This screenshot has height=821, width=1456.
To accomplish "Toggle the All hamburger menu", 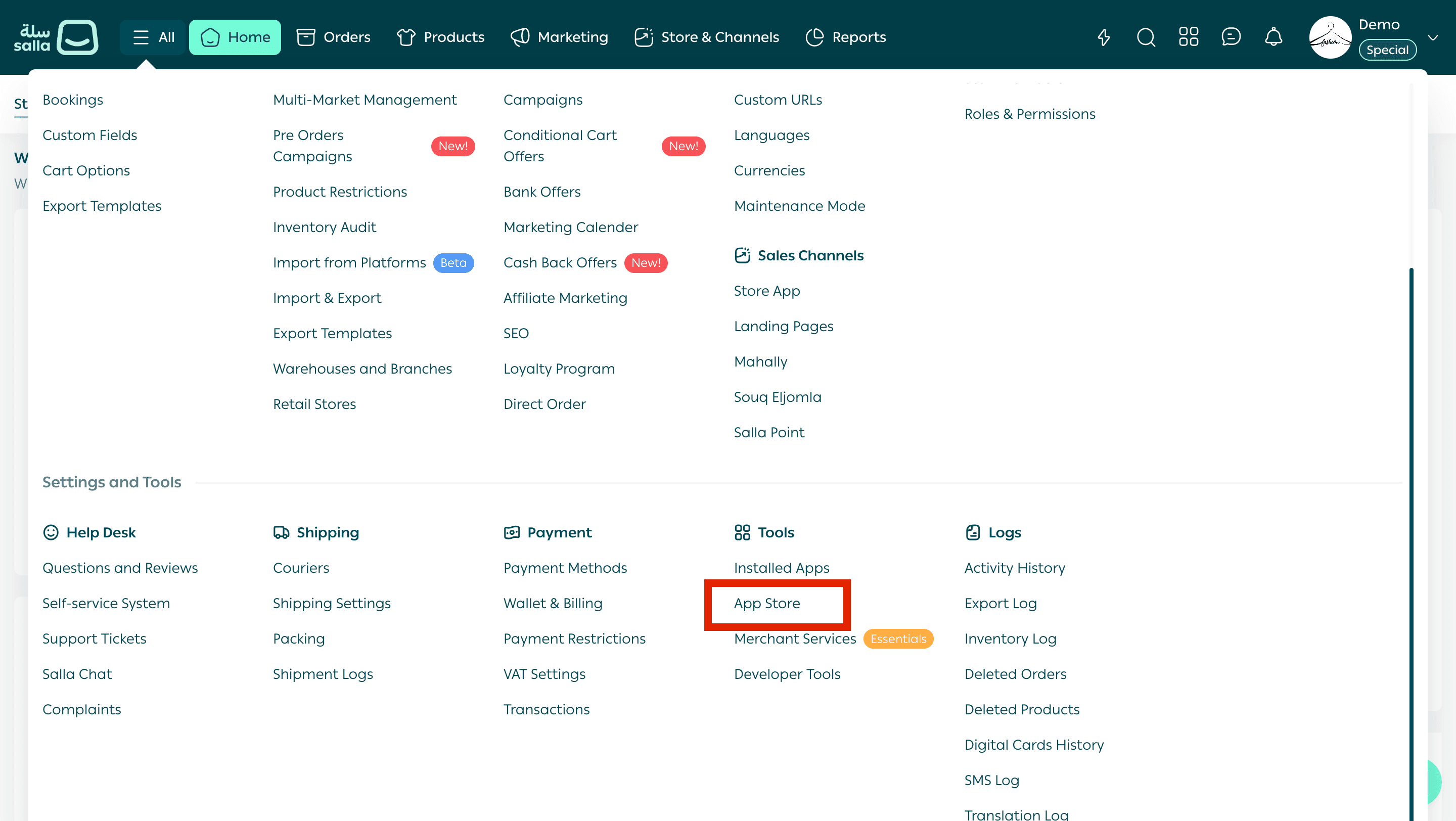I will (x=153, y=37).
